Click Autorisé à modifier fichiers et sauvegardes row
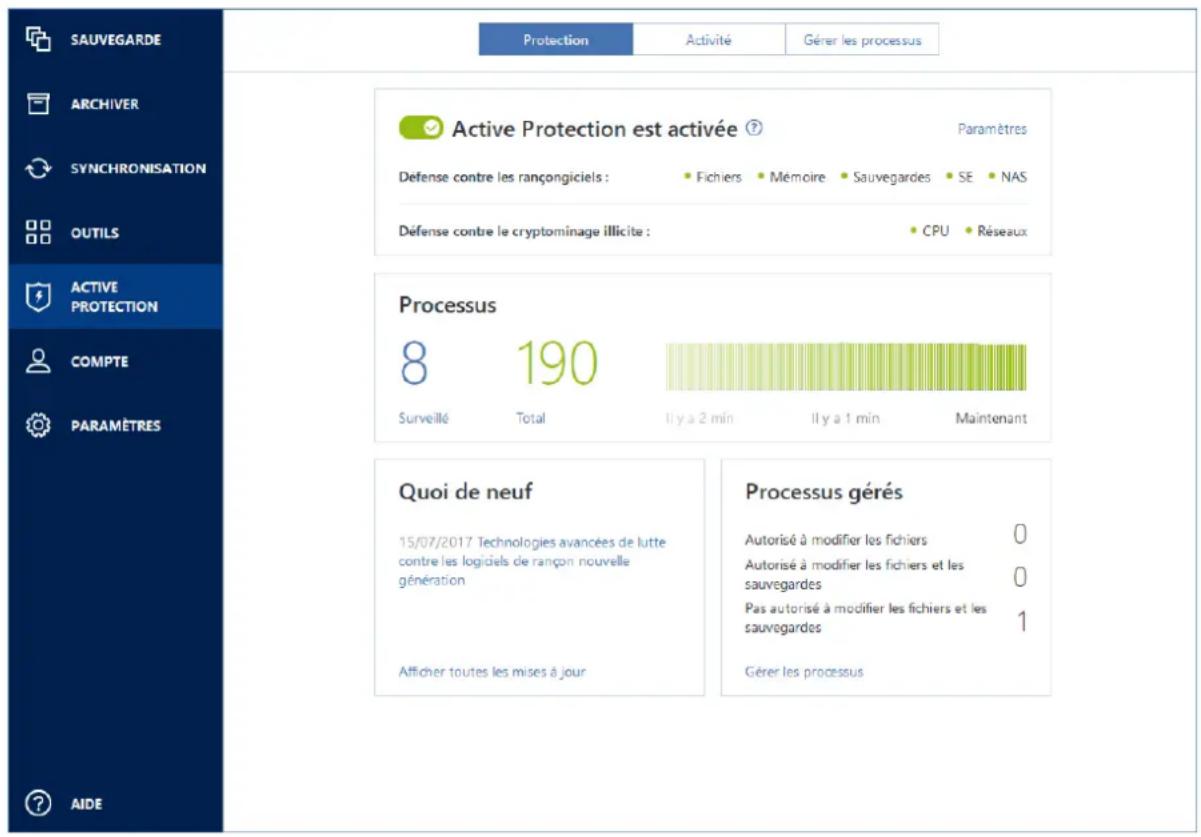The image size is (1201, 837). pyautogui.click(x=886, y=575)
